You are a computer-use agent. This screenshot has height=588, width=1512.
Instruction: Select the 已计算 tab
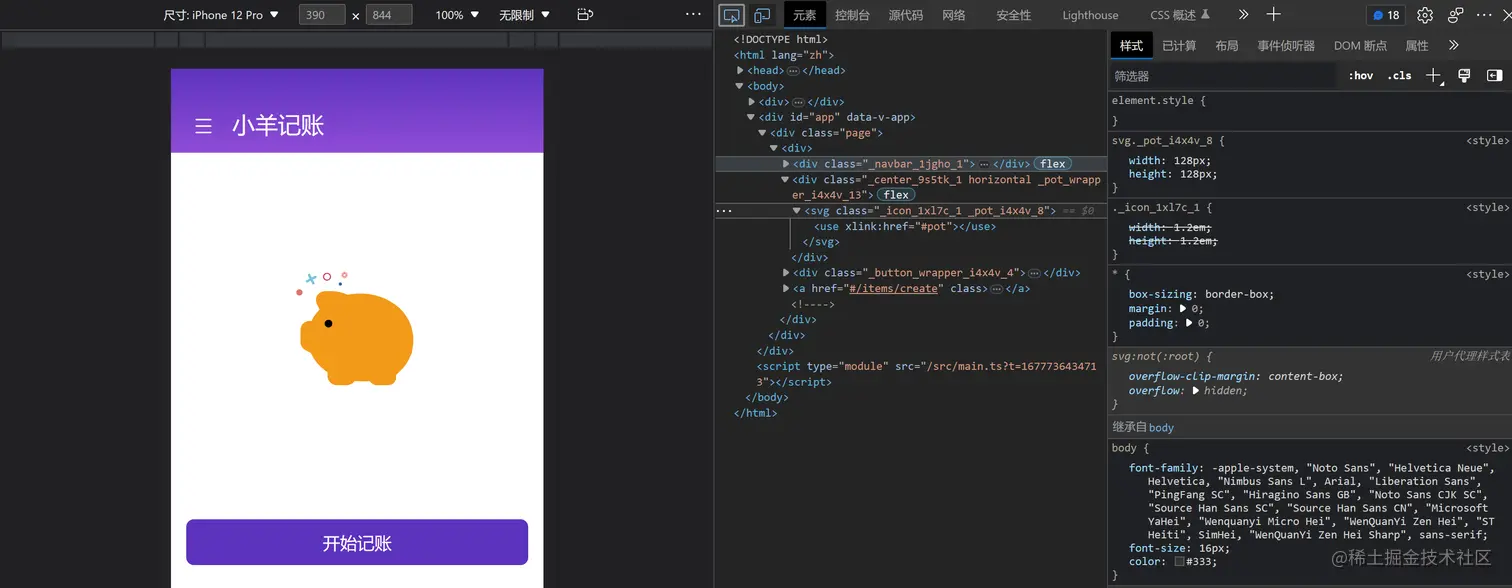(x=1179, y=46)
